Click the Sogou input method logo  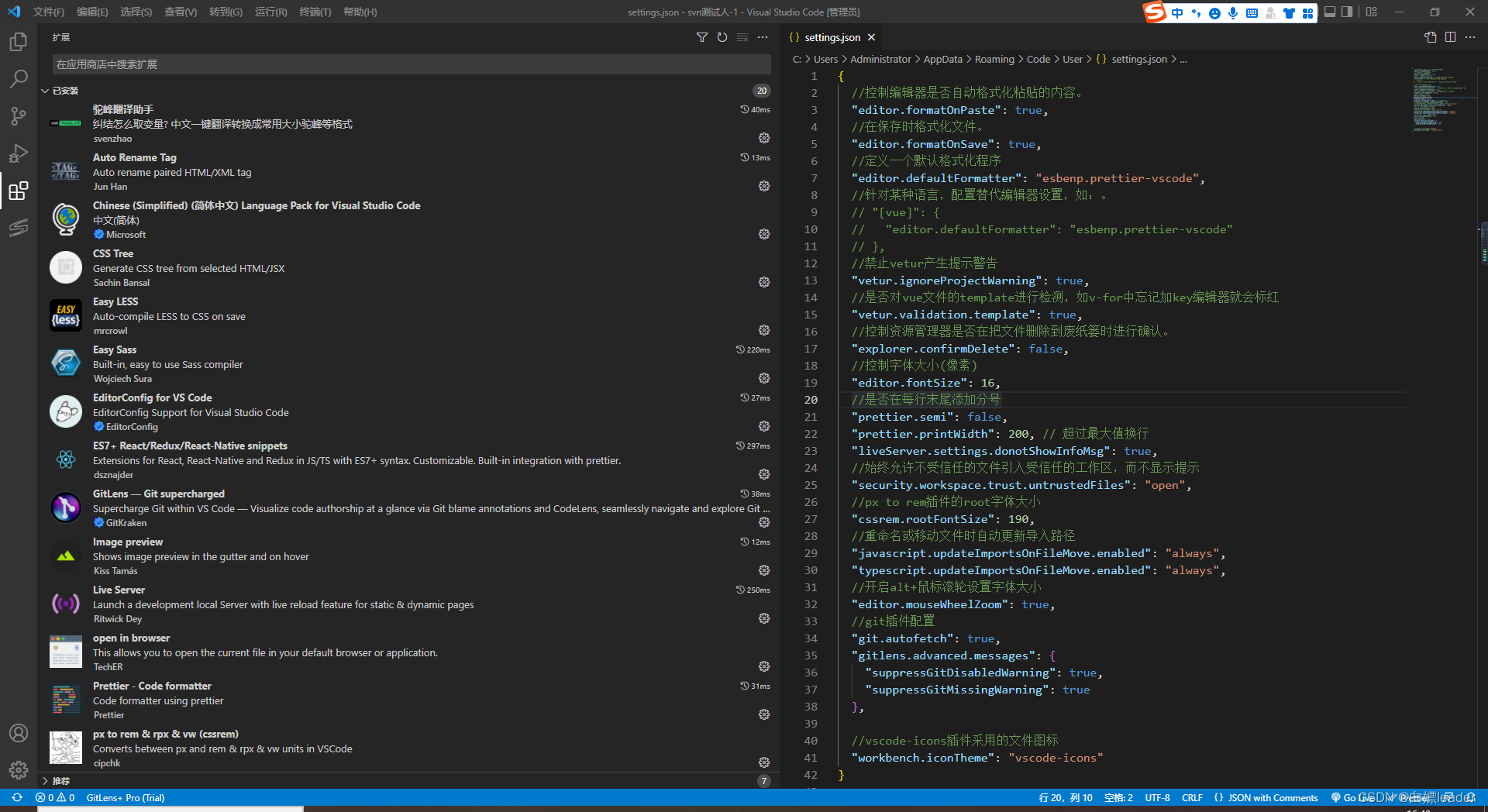(1155, 12)
